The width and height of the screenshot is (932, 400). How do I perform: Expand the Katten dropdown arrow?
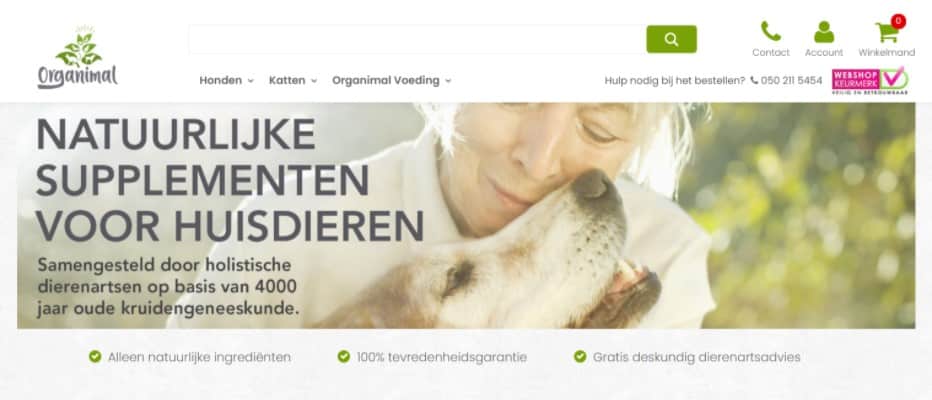314,81
